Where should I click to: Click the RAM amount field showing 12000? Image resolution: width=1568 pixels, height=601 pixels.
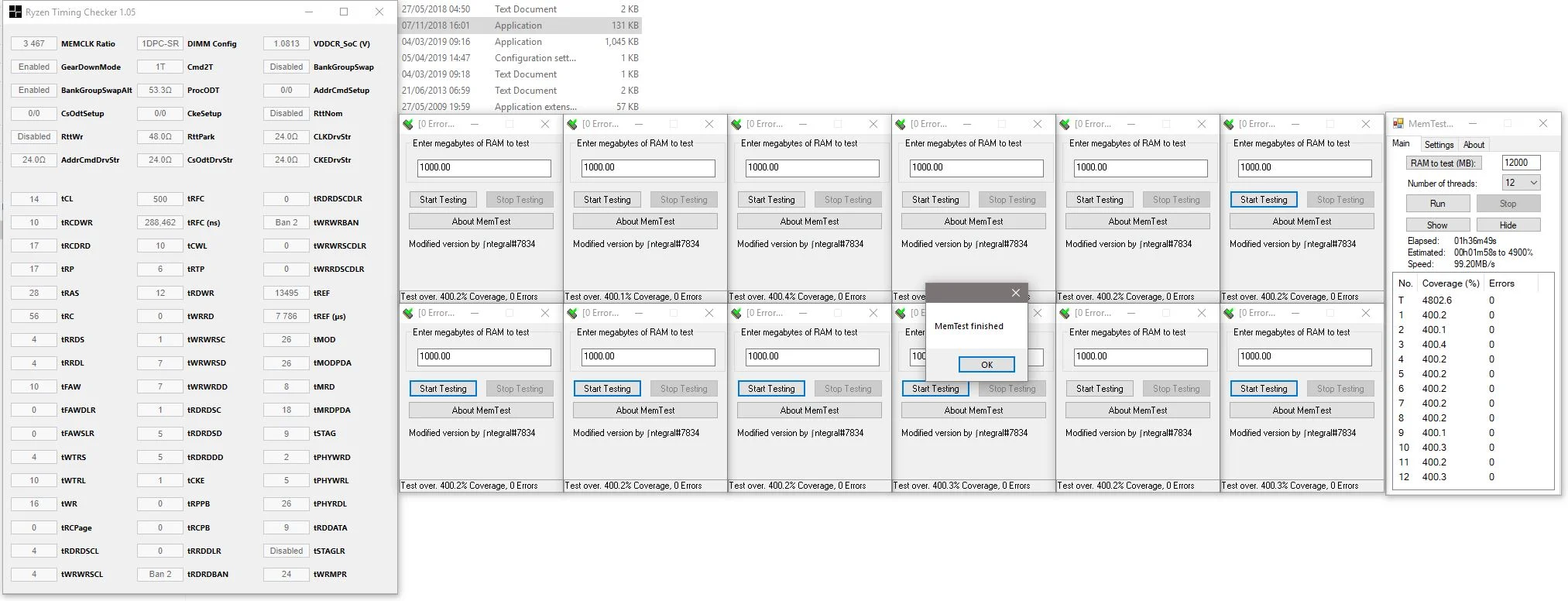[x=1521, y=163]
